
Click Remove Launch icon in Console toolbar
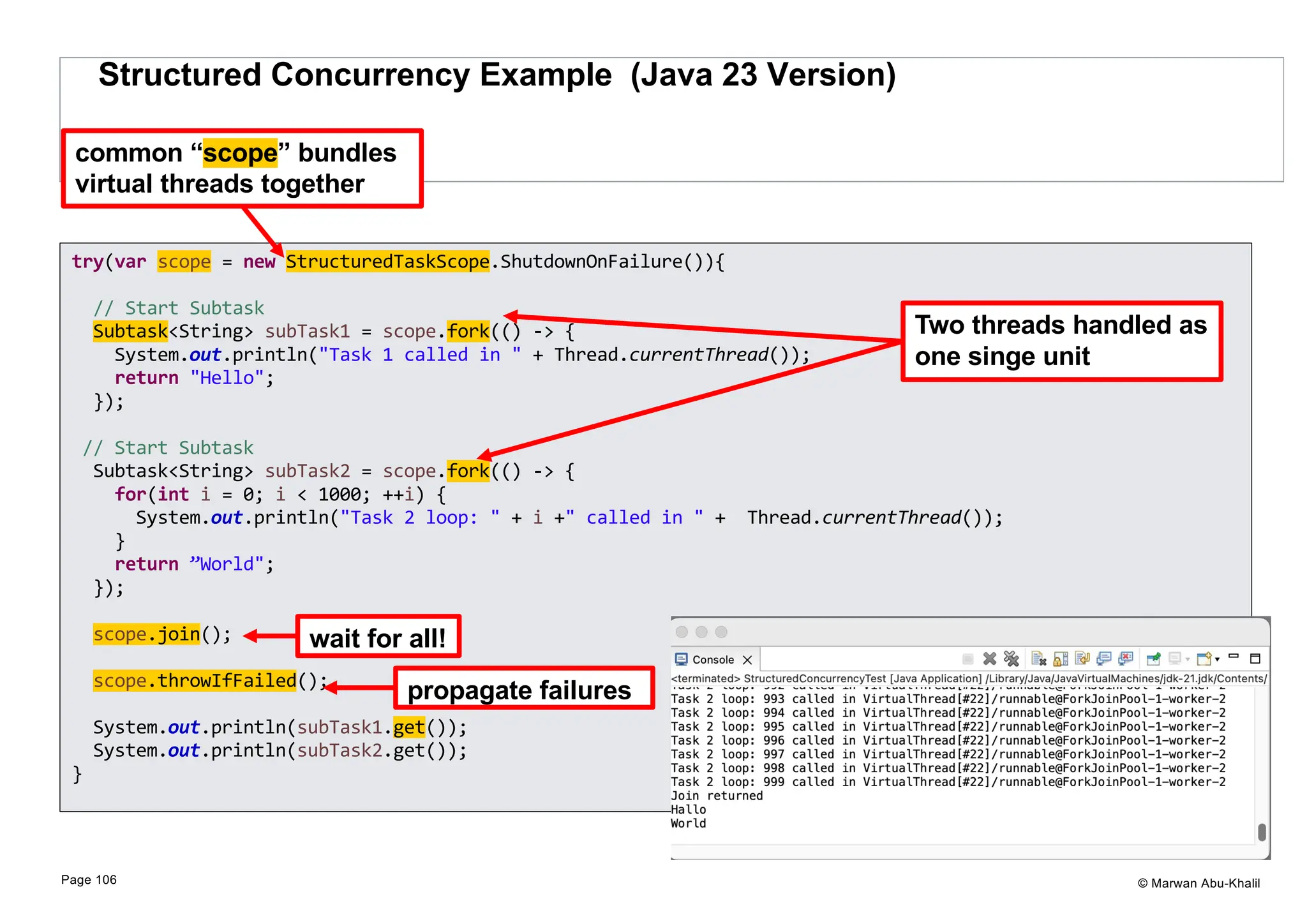[x=989, y=659]
